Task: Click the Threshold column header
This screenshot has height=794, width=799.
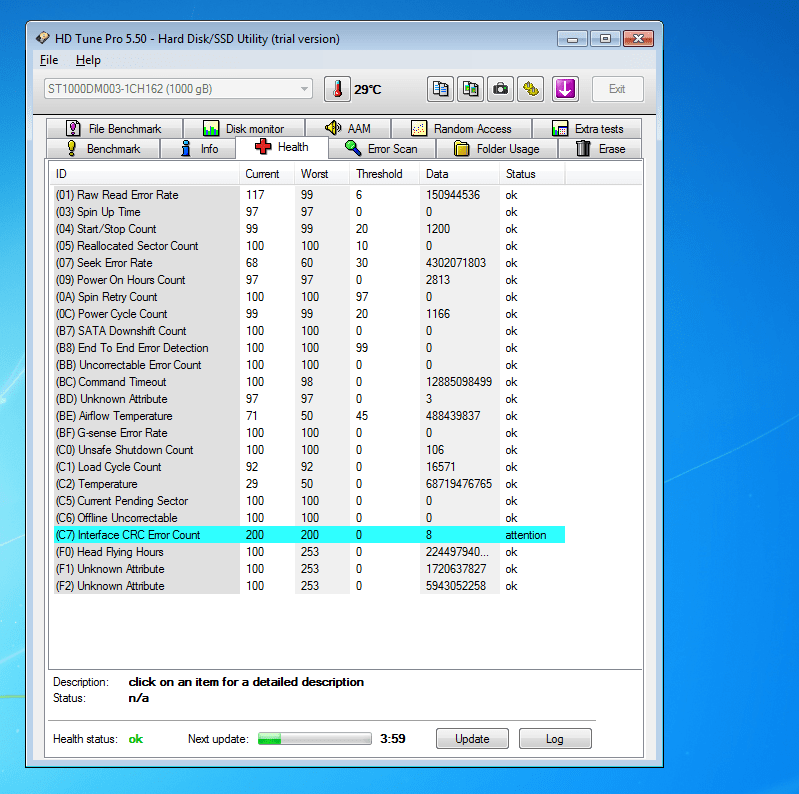Action: [x=384, y=174]
